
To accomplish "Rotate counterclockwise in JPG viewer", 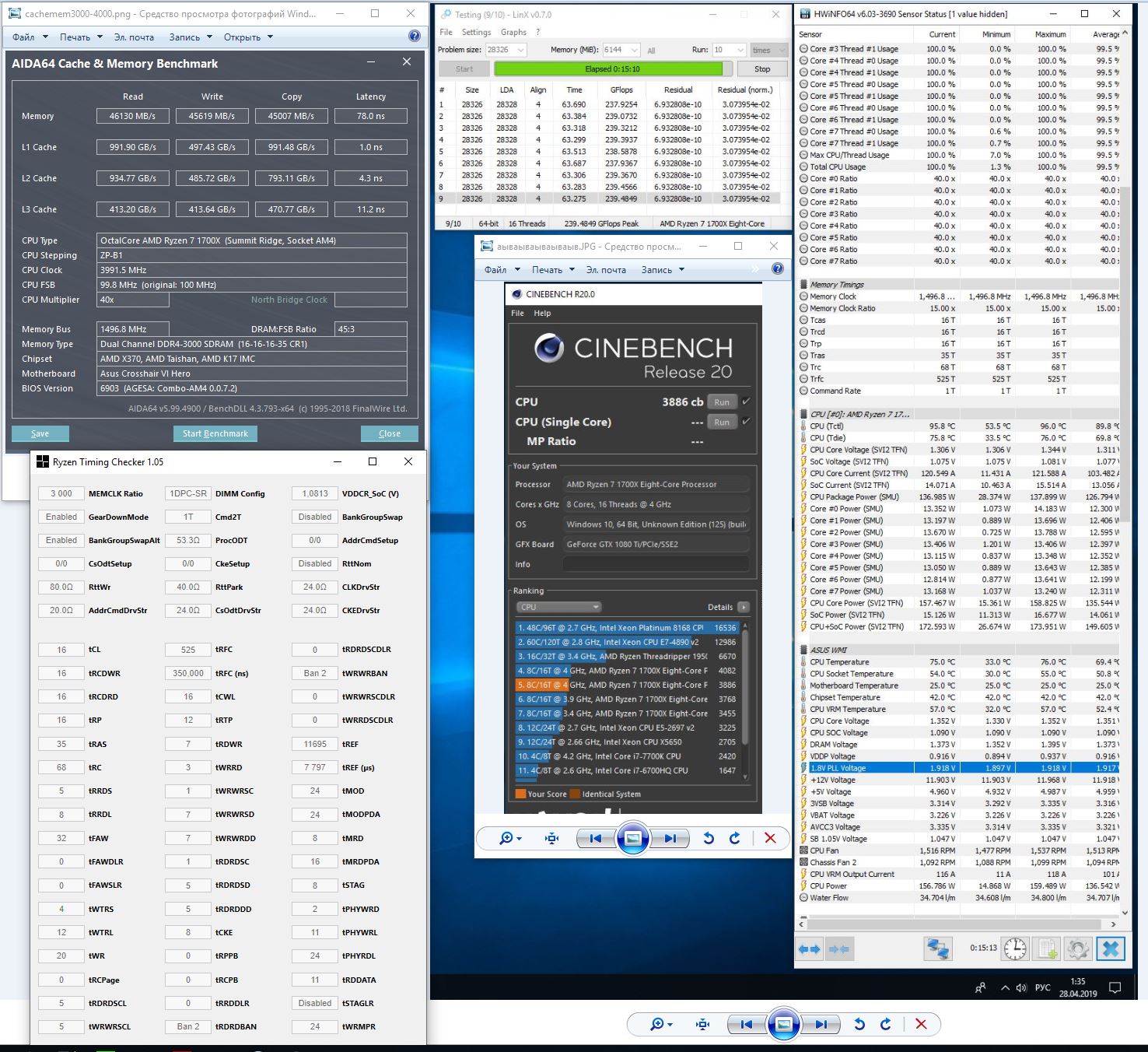I will 709,838.
